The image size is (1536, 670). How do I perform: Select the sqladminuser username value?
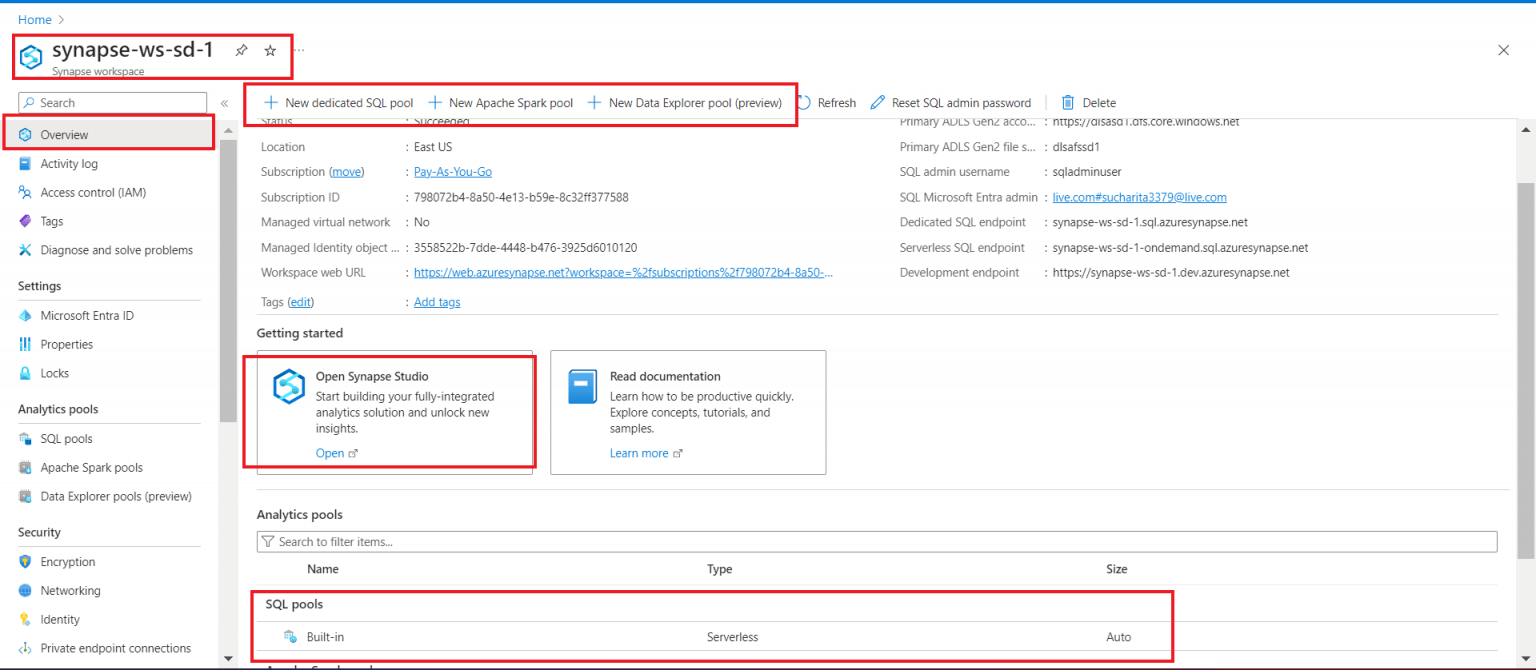1087,172
